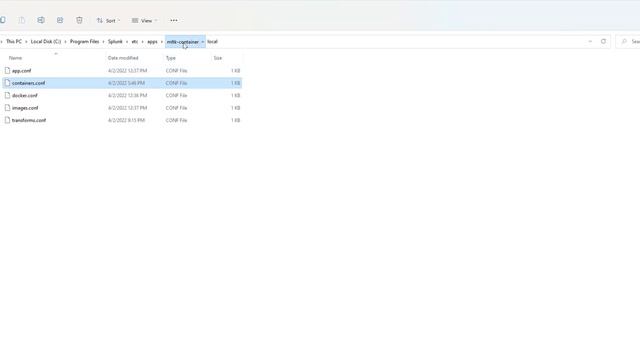
Task: Select the transforms.conf file
Action: [29, 120]
